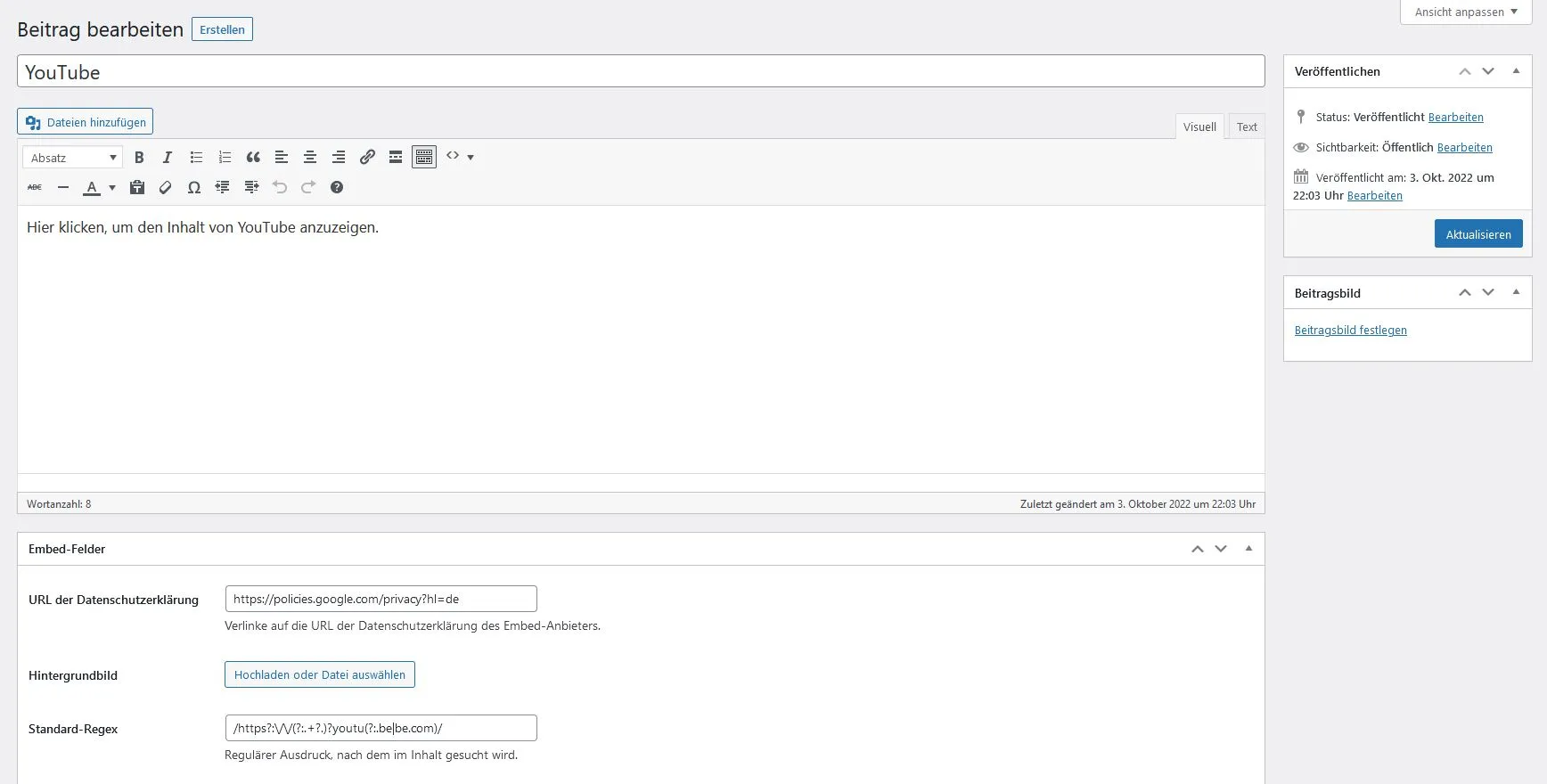Switch to the Visuell editor tab
Screen dimensions: 1547x784
coord(1199,127)
